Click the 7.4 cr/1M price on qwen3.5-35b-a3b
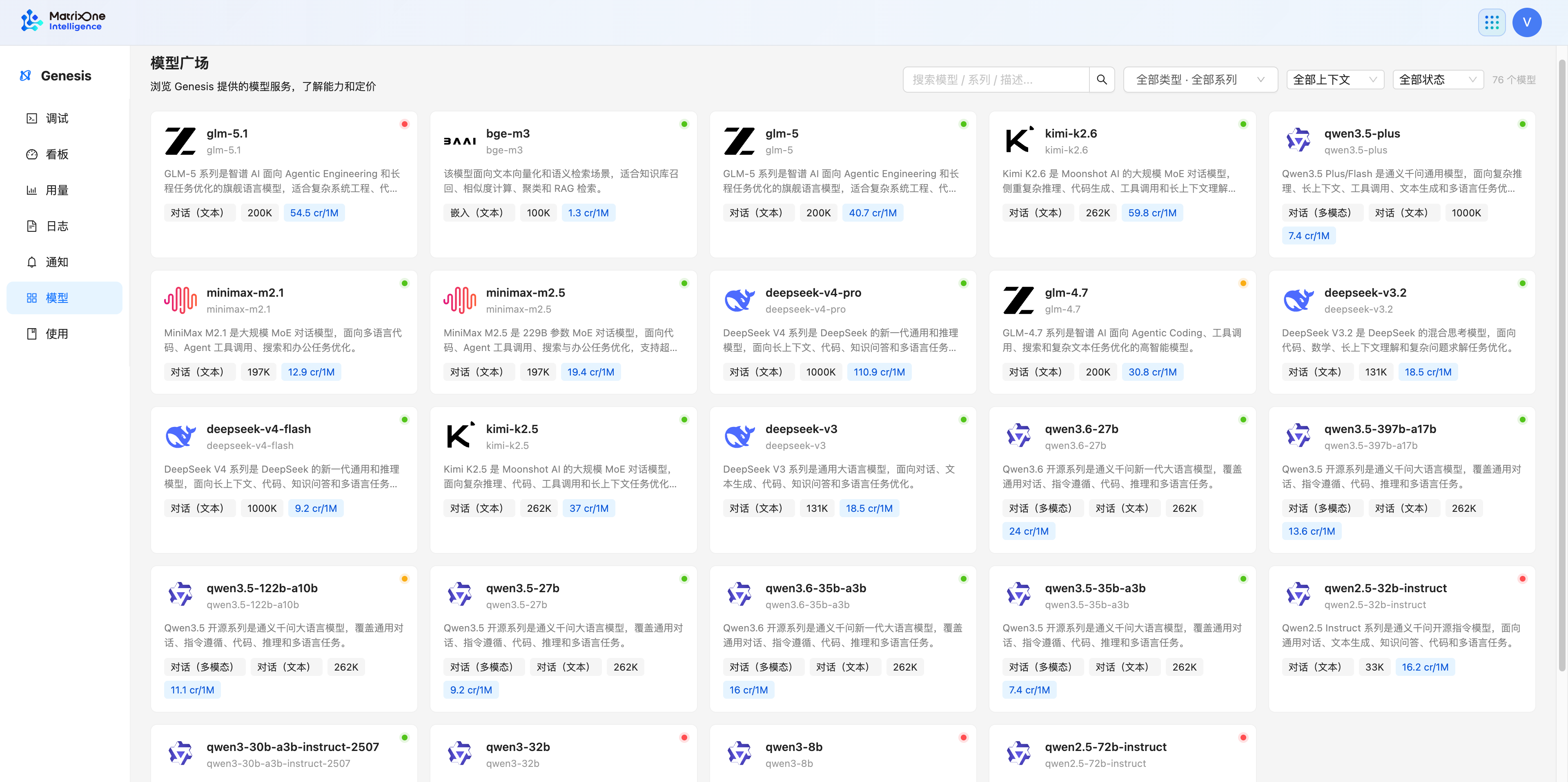Viewport: 1568px width, 782px height. pyautogui.click(x=1029, y=690)
